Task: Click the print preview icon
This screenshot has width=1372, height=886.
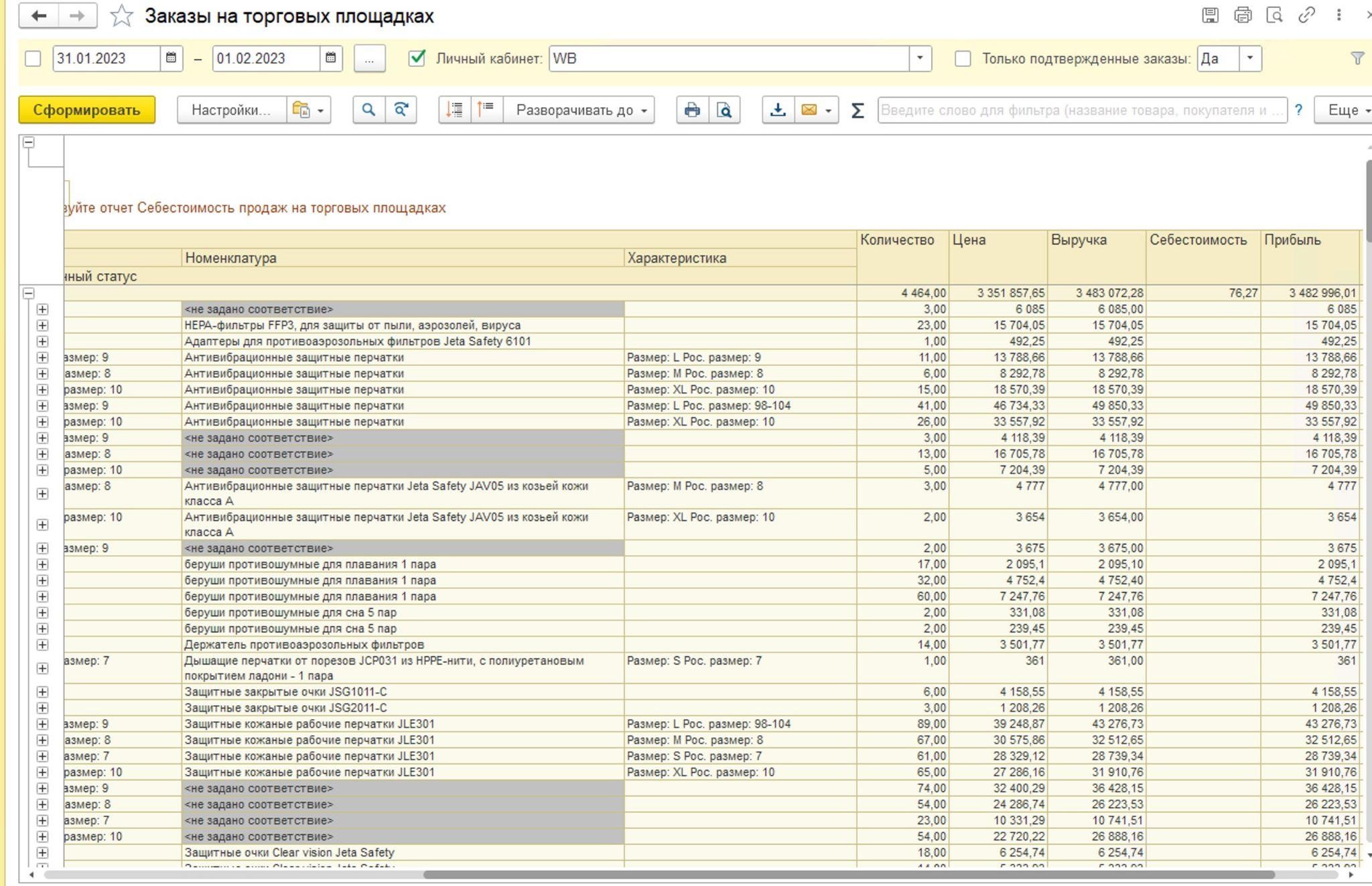Action: point(724,110)
